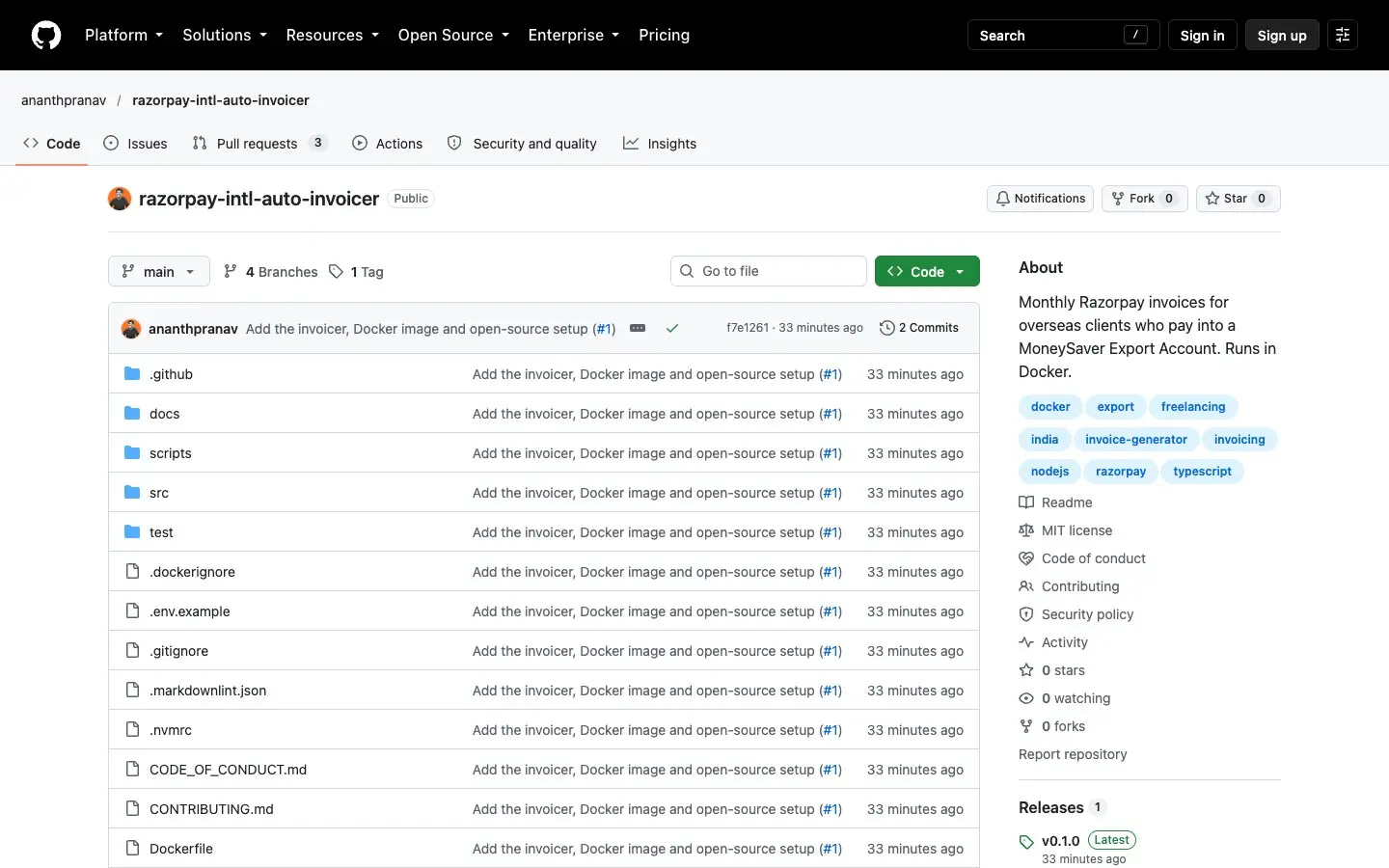Click the v0.1.0 release tag icon
The image size is (1389, 868).
1026,842
